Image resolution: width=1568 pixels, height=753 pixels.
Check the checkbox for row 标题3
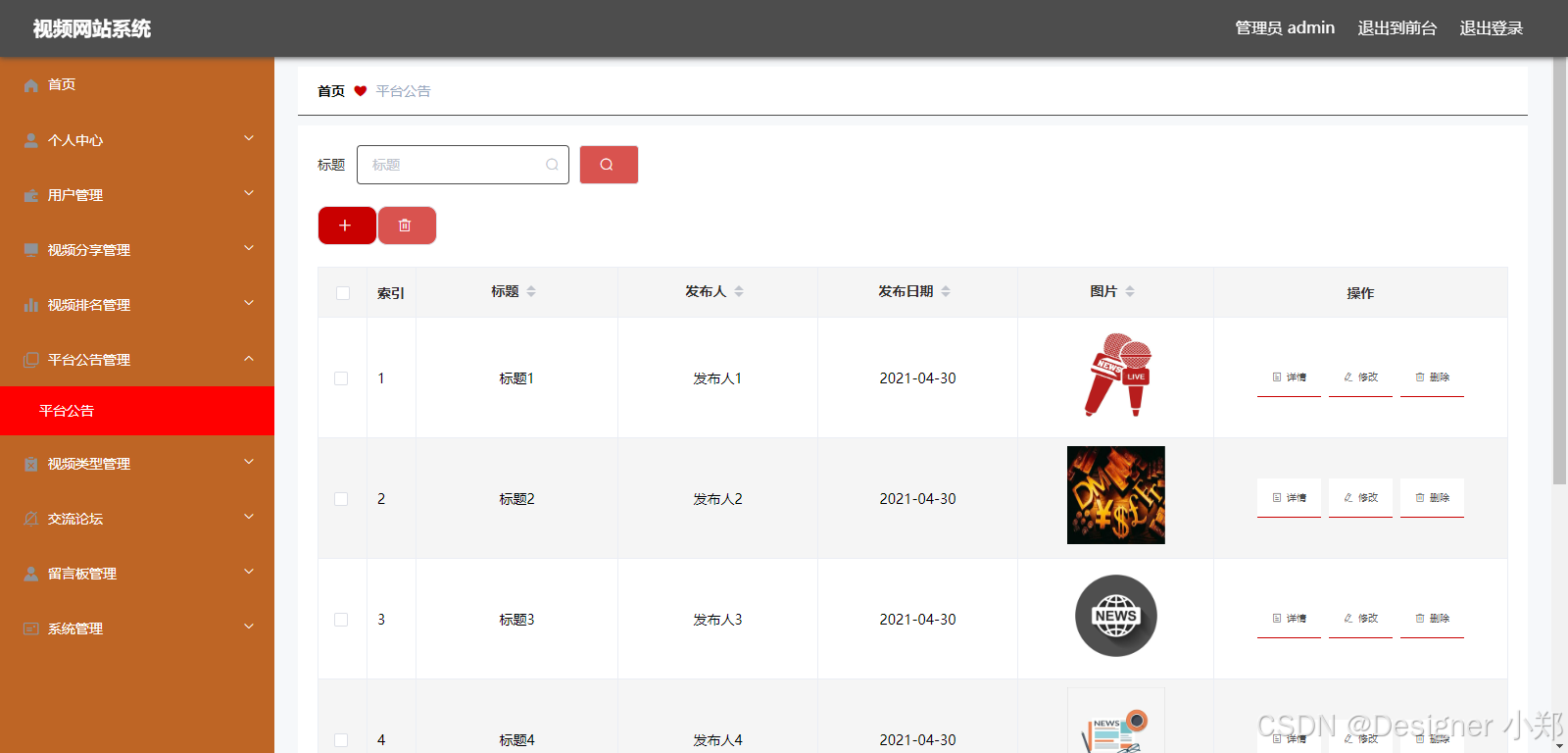tap(341, 620)
